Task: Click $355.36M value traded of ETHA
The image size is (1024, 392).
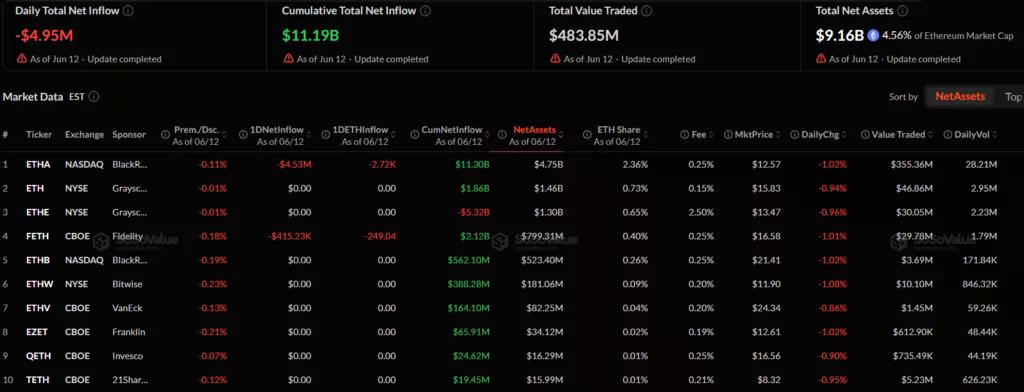Action: click(x=912, y=164)
